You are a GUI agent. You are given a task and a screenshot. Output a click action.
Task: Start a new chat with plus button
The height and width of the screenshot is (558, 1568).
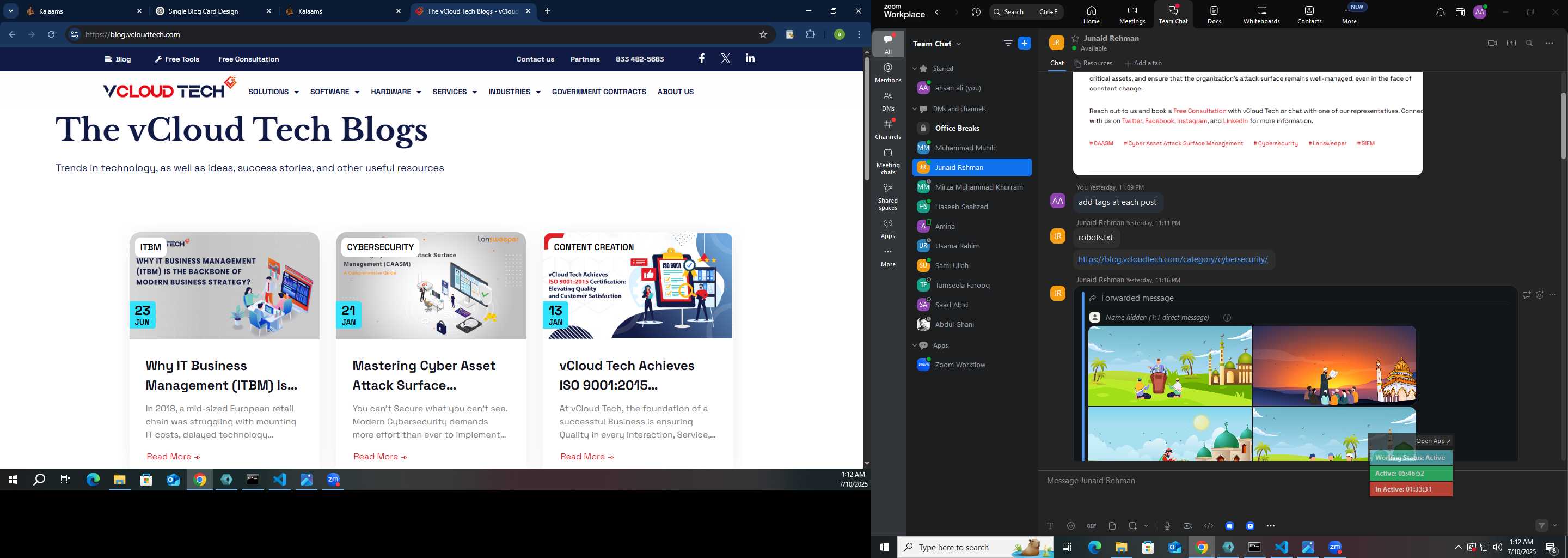[x=1025, y=43]
